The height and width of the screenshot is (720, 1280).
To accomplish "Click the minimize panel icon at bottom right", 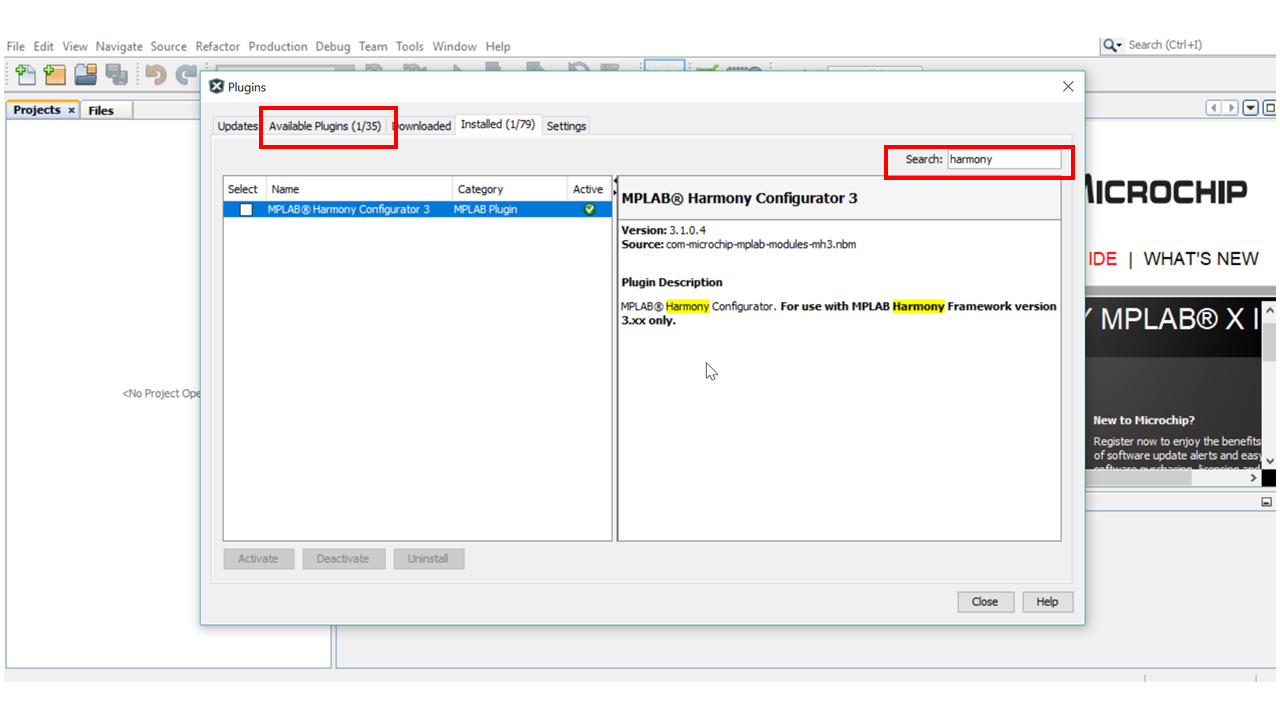I will pyautogui.click(x=1267, y=501).
